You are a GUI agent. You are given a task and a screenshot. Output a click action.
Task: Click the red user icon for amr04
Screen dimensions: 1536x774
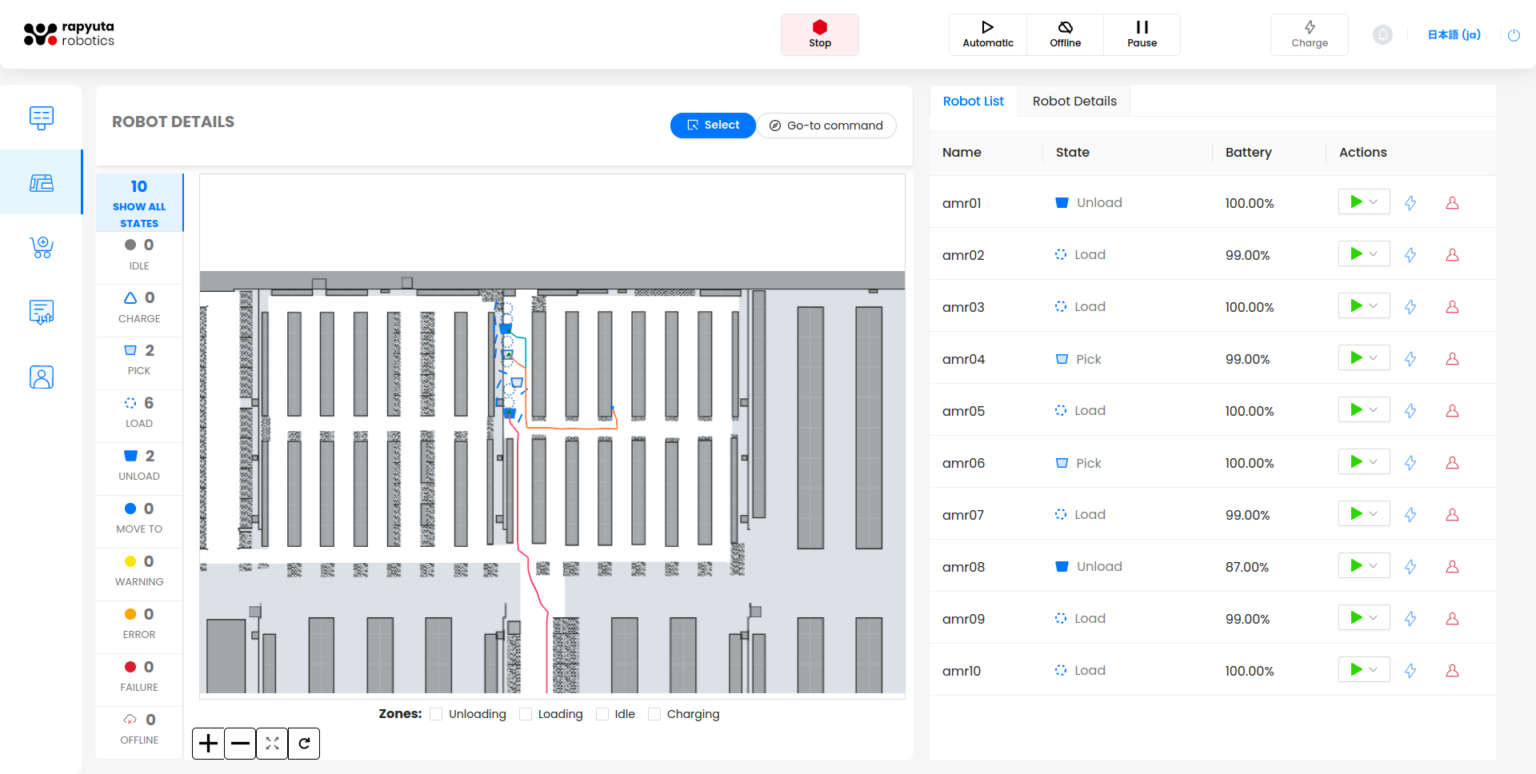coord(1452,359)
